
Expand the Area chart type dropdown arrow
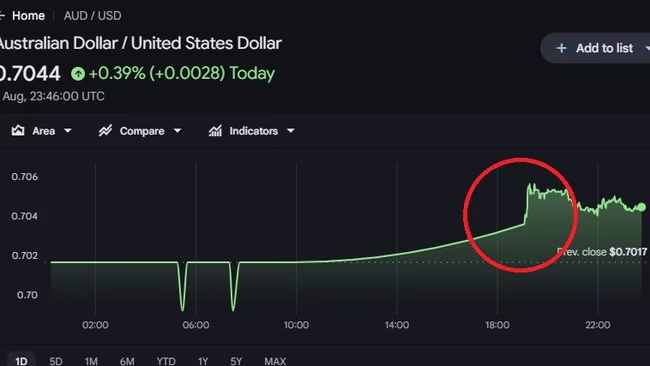pyautogui.click(x=68, y=131)
